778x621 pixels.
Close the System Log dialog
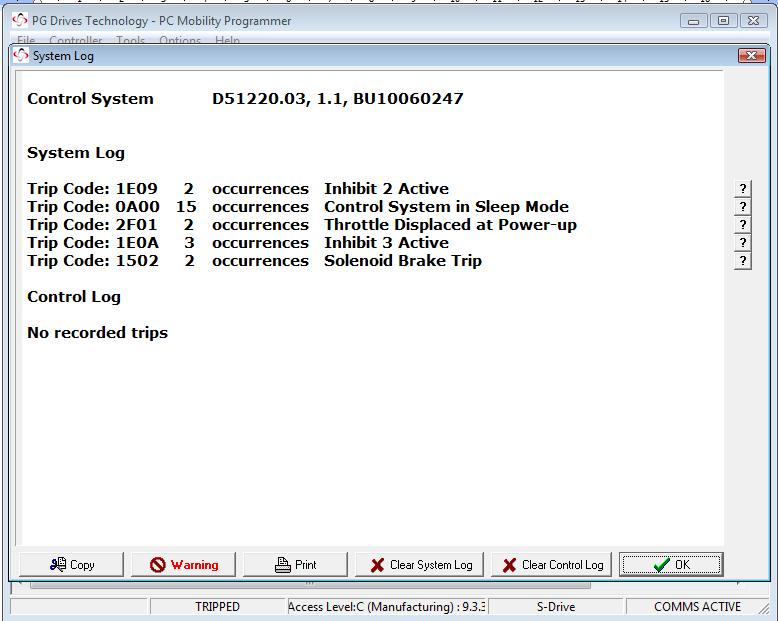pos(751,56)
